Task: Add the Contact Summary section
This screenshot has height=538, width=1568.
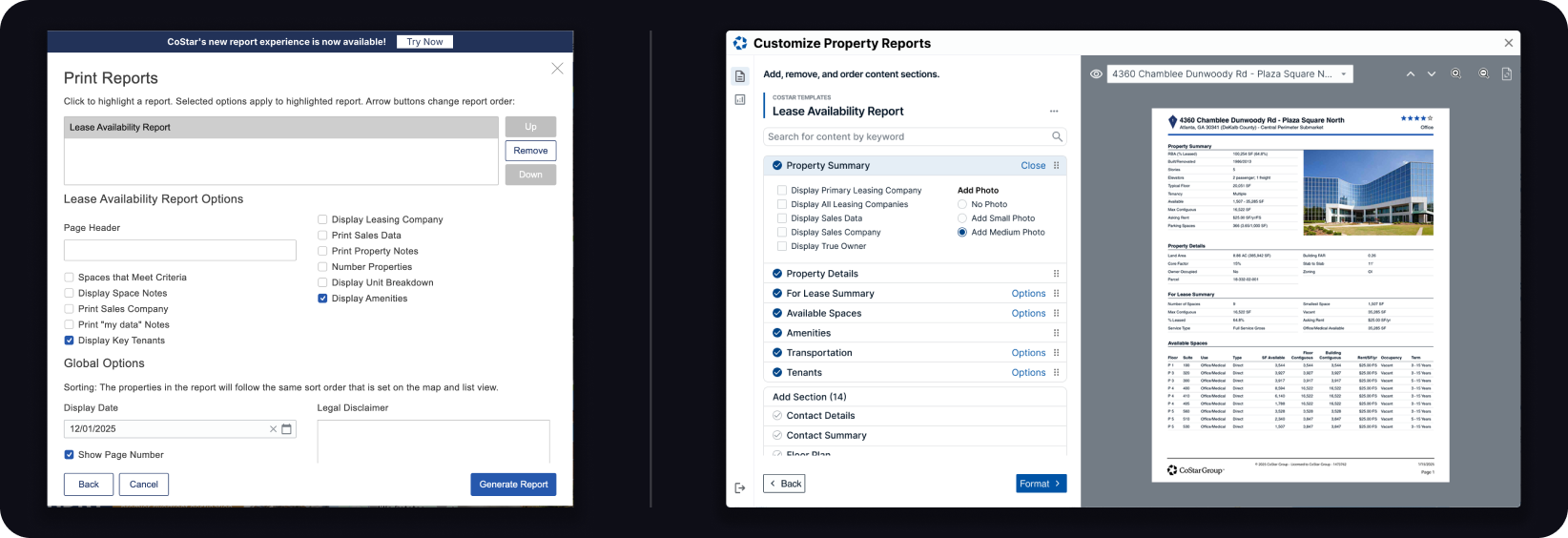Action: pos(777,435)
